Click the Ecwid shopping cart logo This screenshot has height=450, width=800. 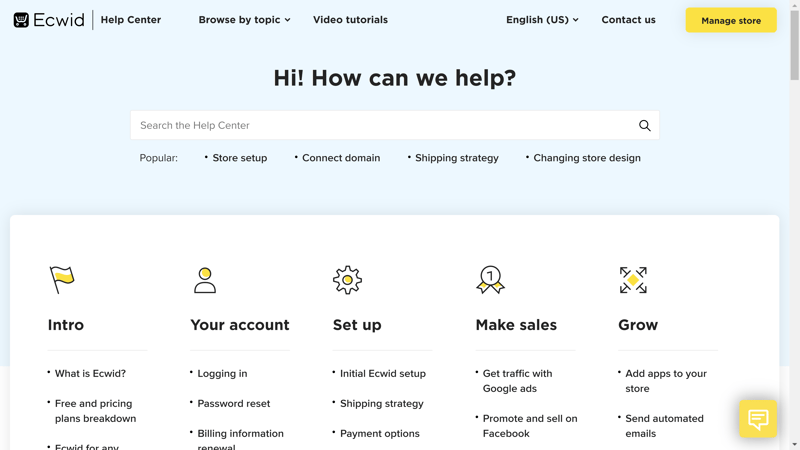(21, 20)
